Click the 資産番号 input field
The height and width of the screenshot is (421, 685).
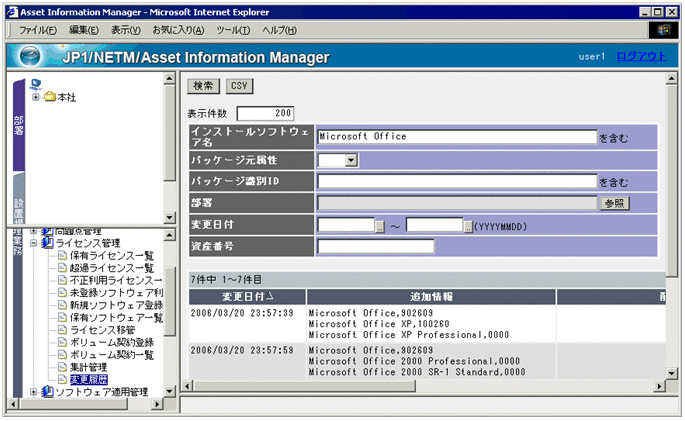pyautogui.click(x=375, y=247)
